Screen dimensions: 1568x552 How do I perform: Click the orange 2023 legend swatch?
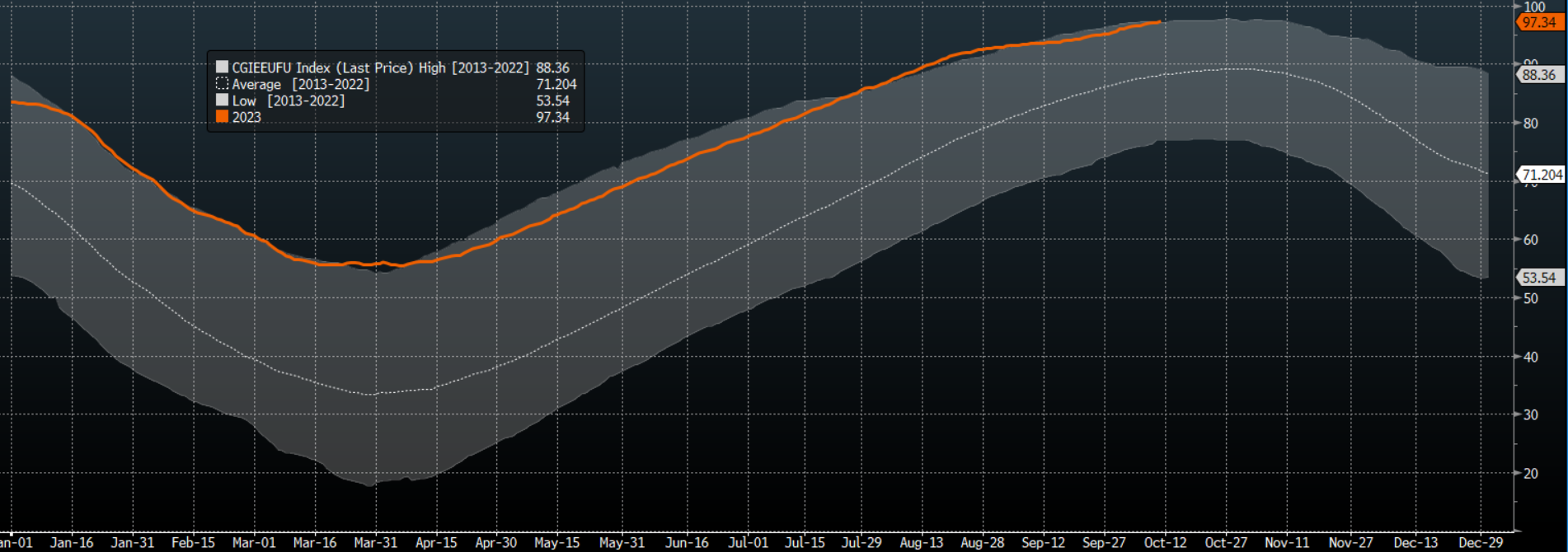222,116
